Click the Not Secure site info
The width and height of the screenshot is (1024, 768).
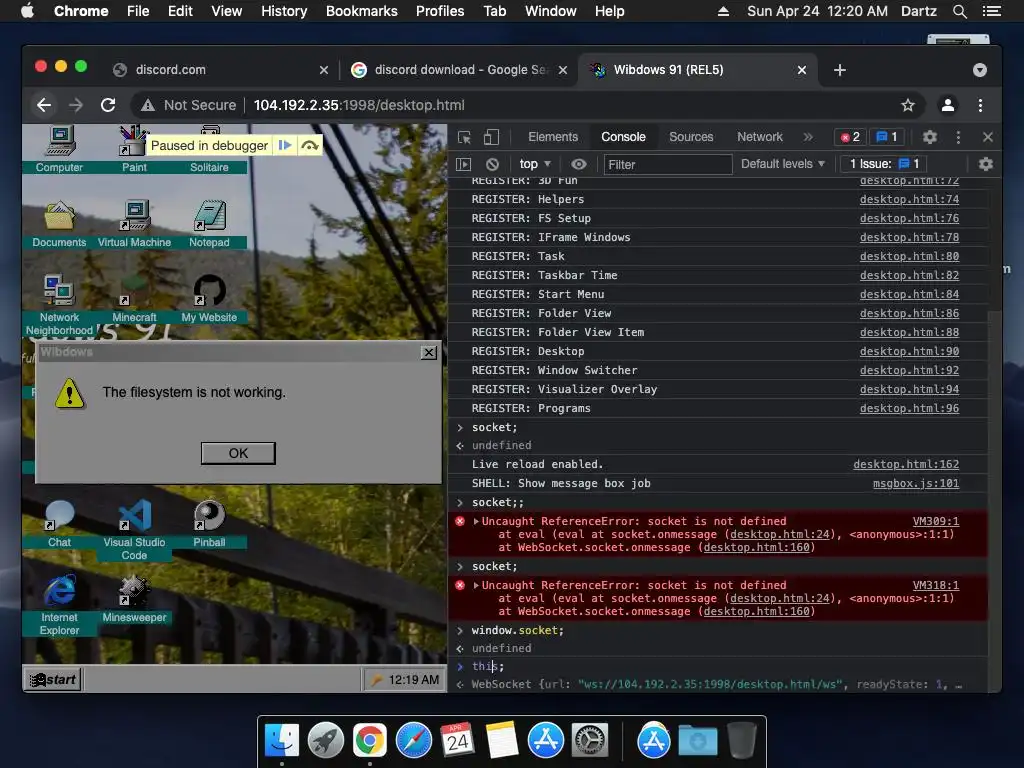tap(188, 105)
